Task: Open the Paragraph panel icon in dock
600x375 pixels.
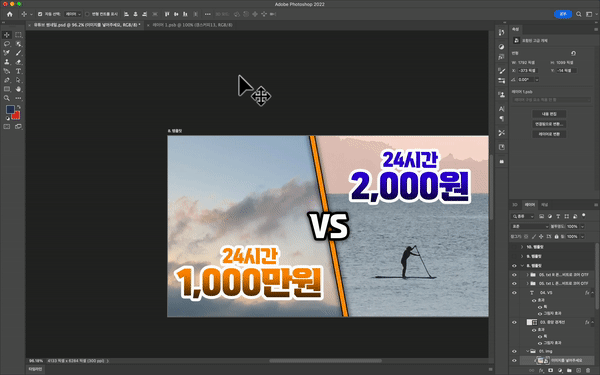Action: click(x=502, y=119)
